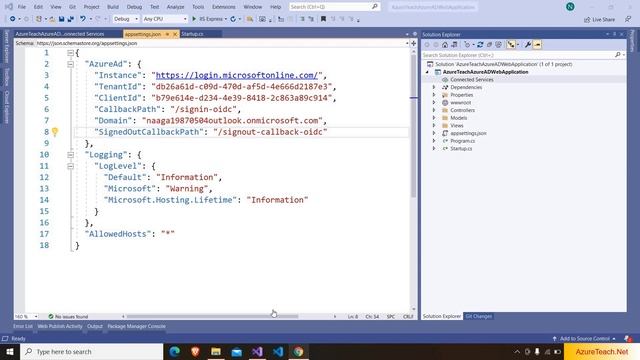
Task: Click the purple Visual Studio taskbar icon
Action: click(257, 351)
